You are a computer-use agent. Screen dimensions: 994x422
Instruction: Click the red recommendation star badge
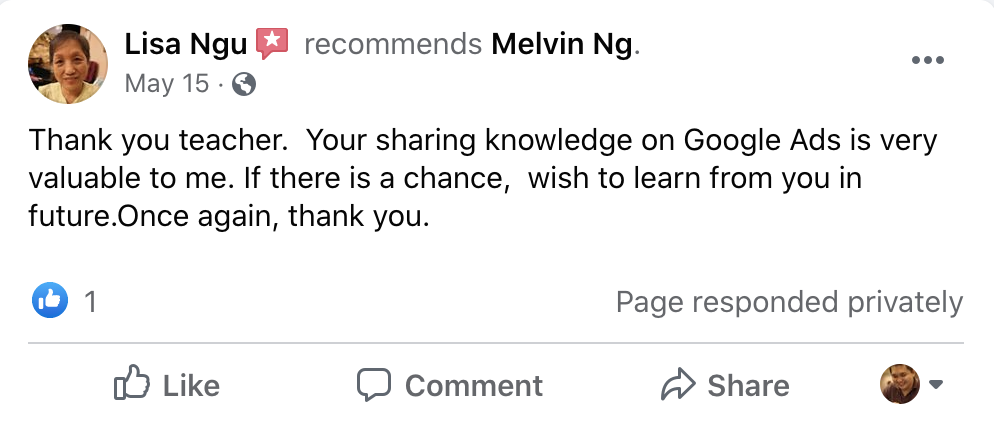tap(272, 43)
